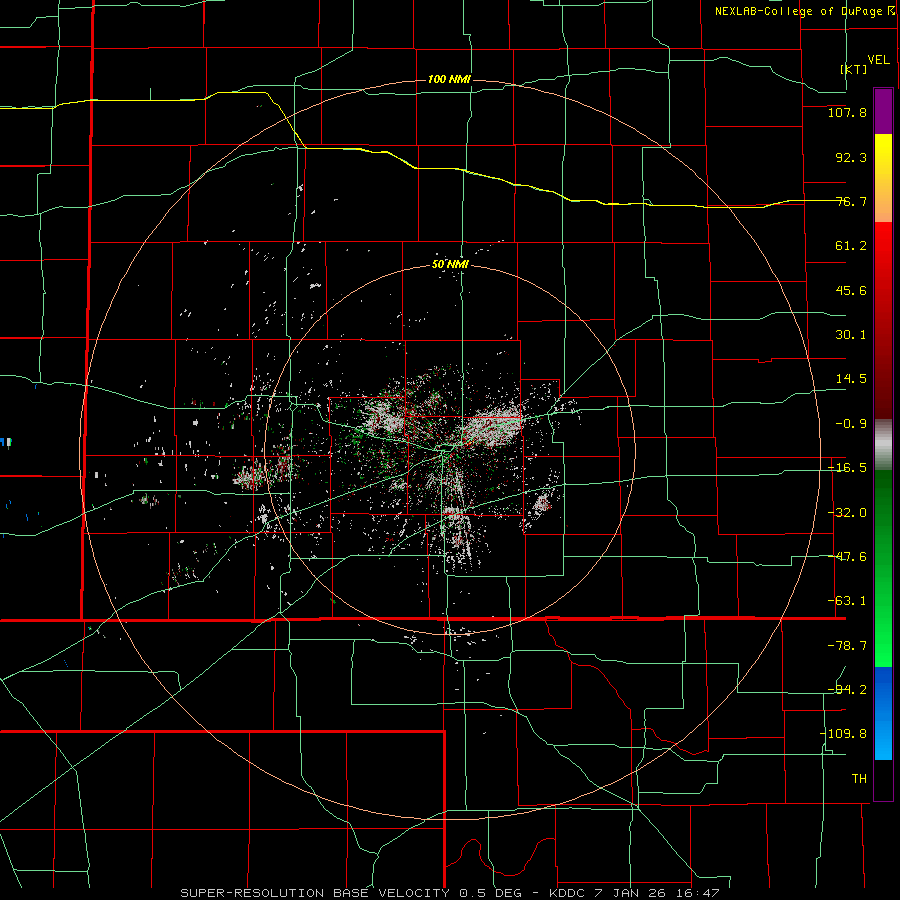The width and height of the screenshot is (900, 900).
Task: Click the 30.1 velocity scale value
Action: click(851, 335)
